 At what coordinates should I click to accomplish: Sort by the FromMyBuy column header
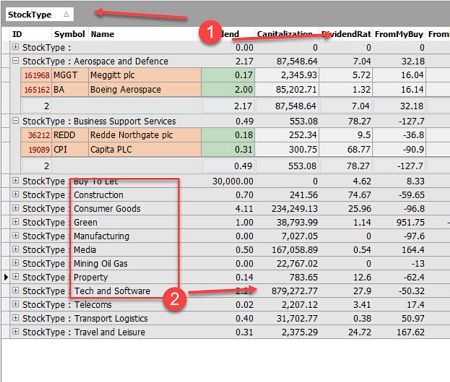(x=399, y=34)
